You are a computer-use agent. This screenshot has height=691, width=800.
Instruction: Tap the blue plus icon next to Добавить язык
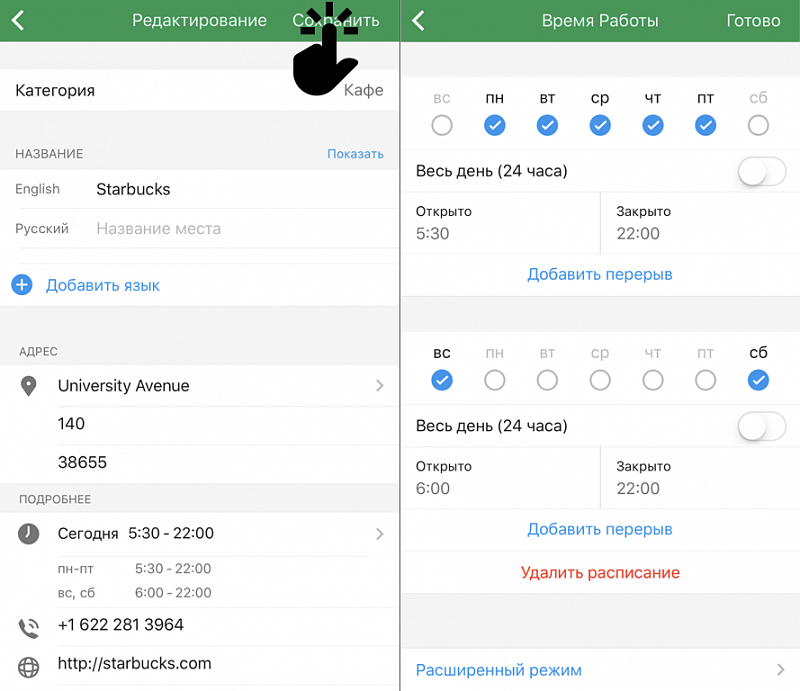click(x=22, y=285)
